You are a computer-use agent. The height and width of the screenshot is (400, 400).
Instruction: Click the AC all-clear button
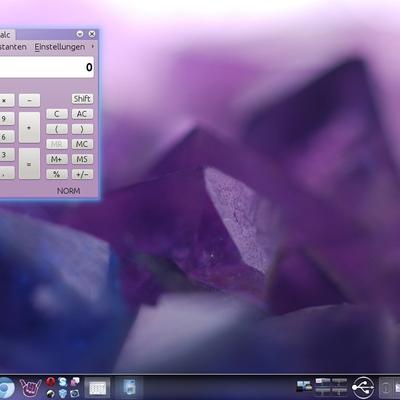point(82,114)
